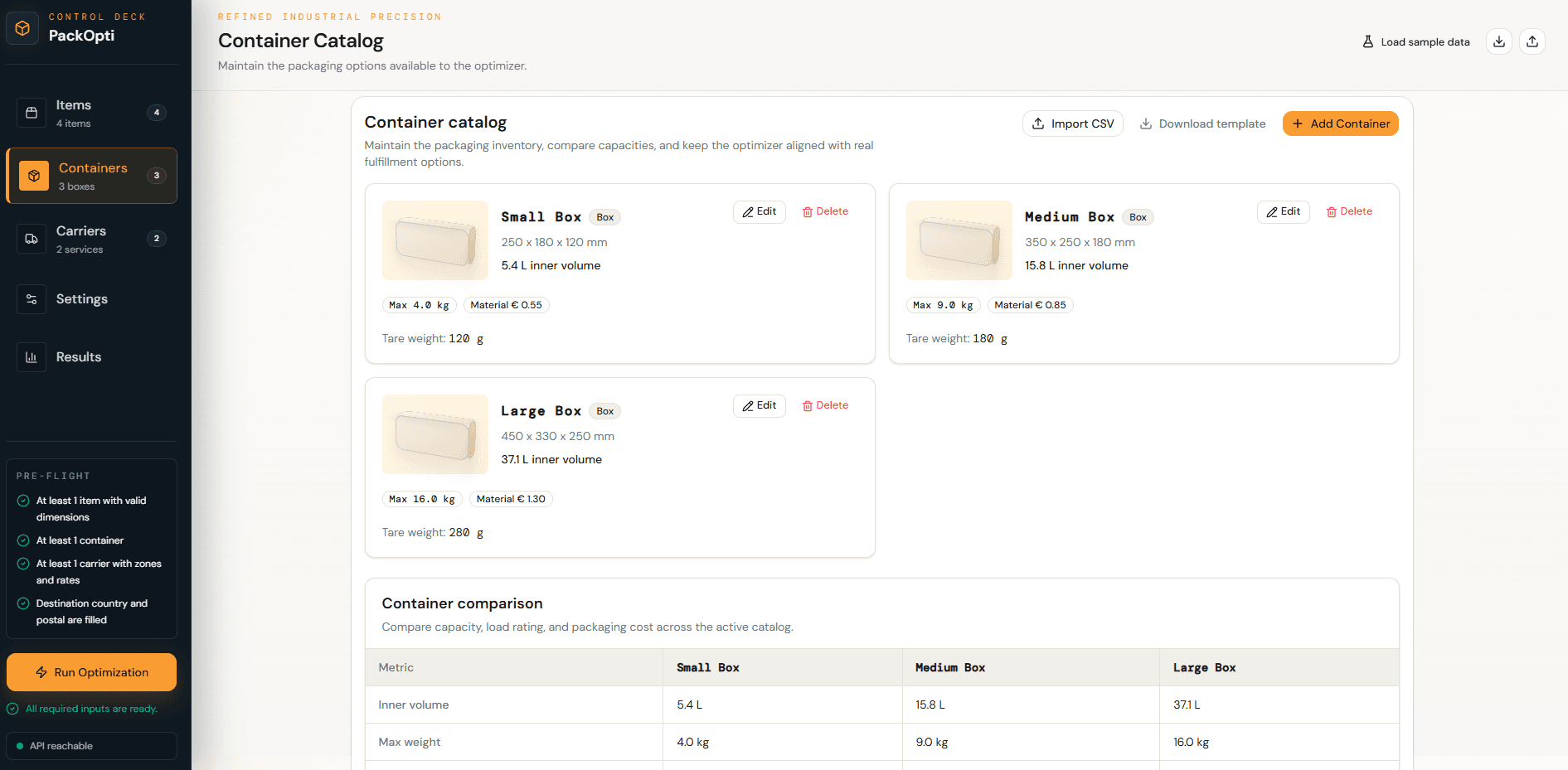Click the pencil icon on Medium Box Edit

[x=1272, y=212]
